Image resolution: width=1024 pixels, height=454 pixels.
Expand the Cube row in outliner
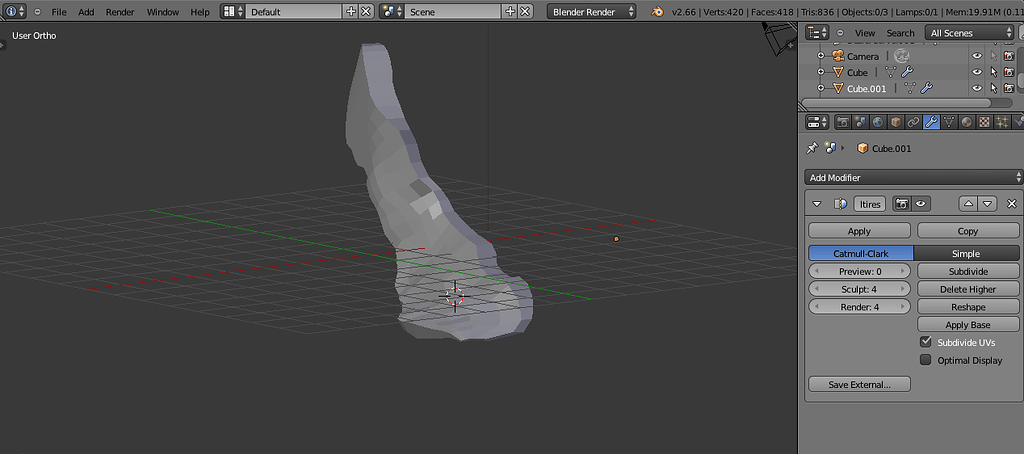(x=821, y=72)
